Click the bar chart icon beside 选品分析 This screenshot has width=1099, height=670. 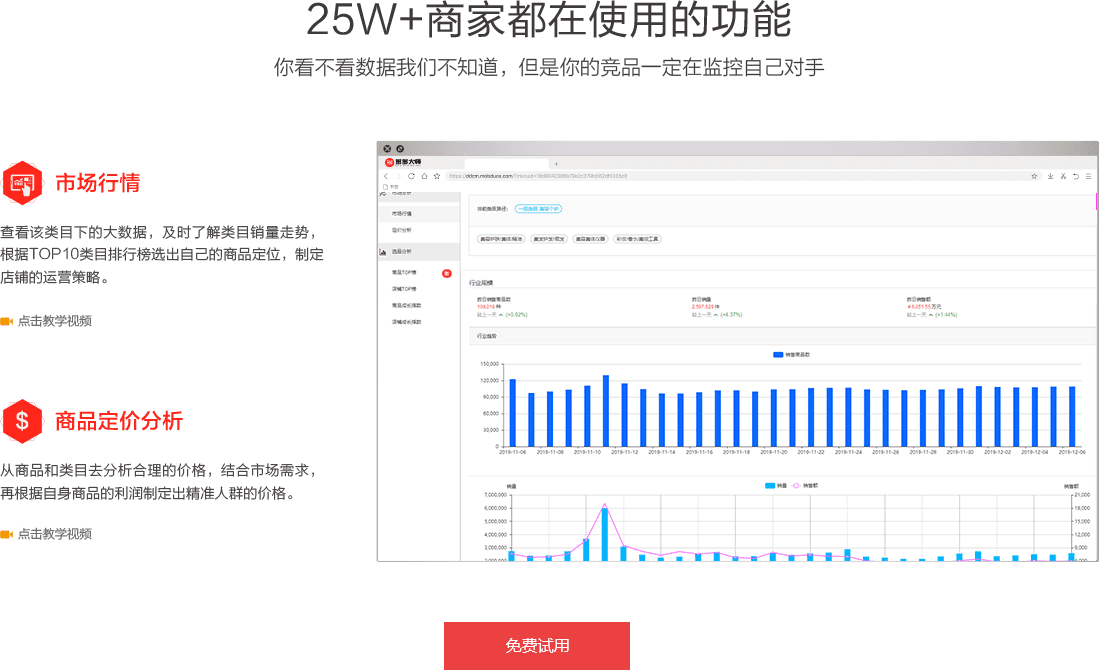coord(384,252)
